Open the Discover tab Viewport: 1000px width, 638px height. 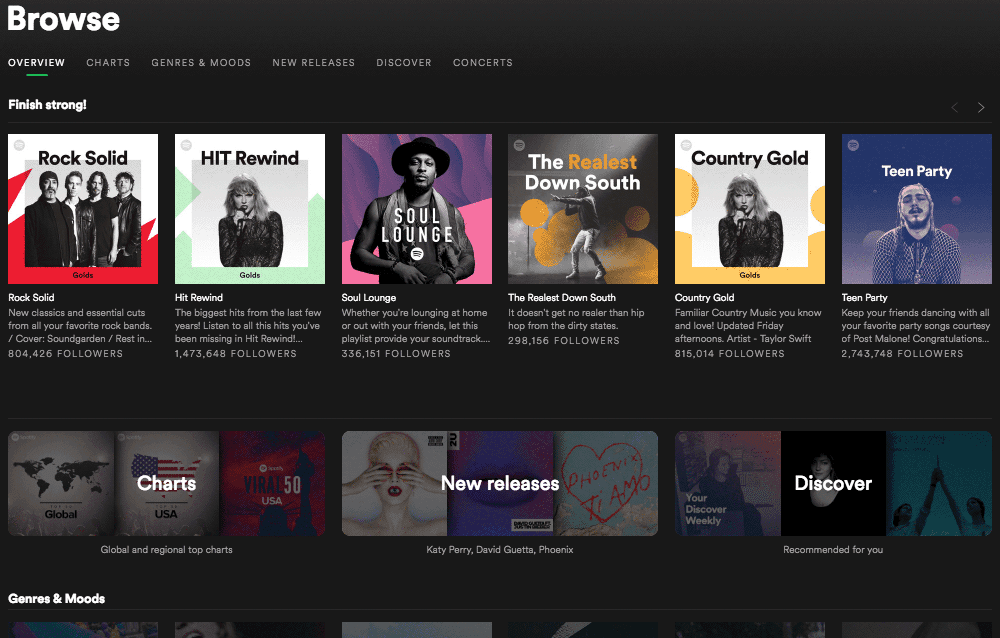[x=404, y=62]
